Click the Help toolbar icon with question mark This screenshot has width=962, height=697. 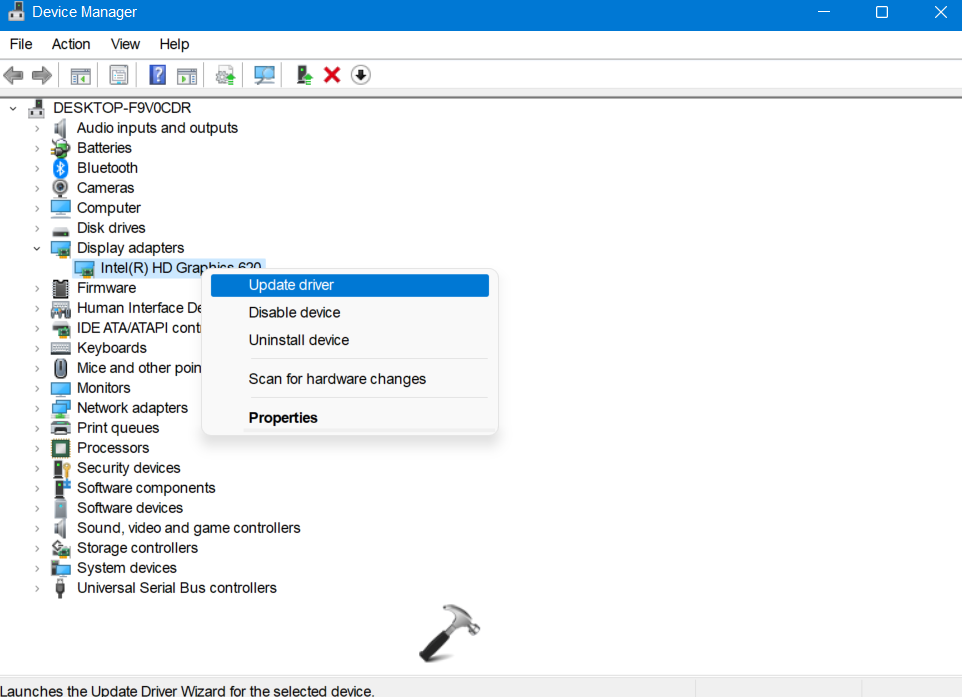click(157, 75)
